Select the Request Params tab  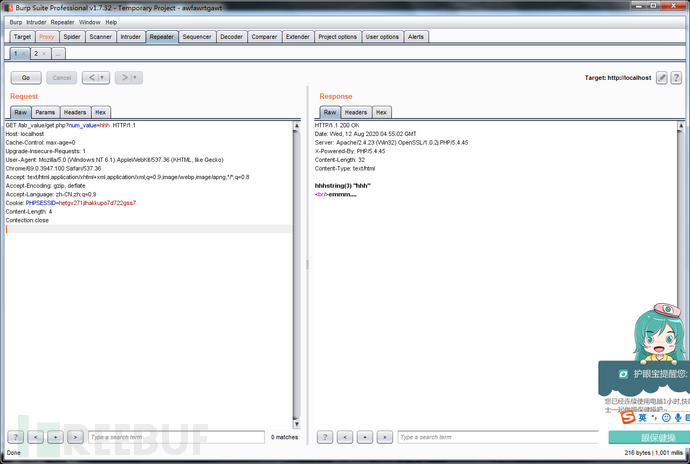[x=45, y=112]
